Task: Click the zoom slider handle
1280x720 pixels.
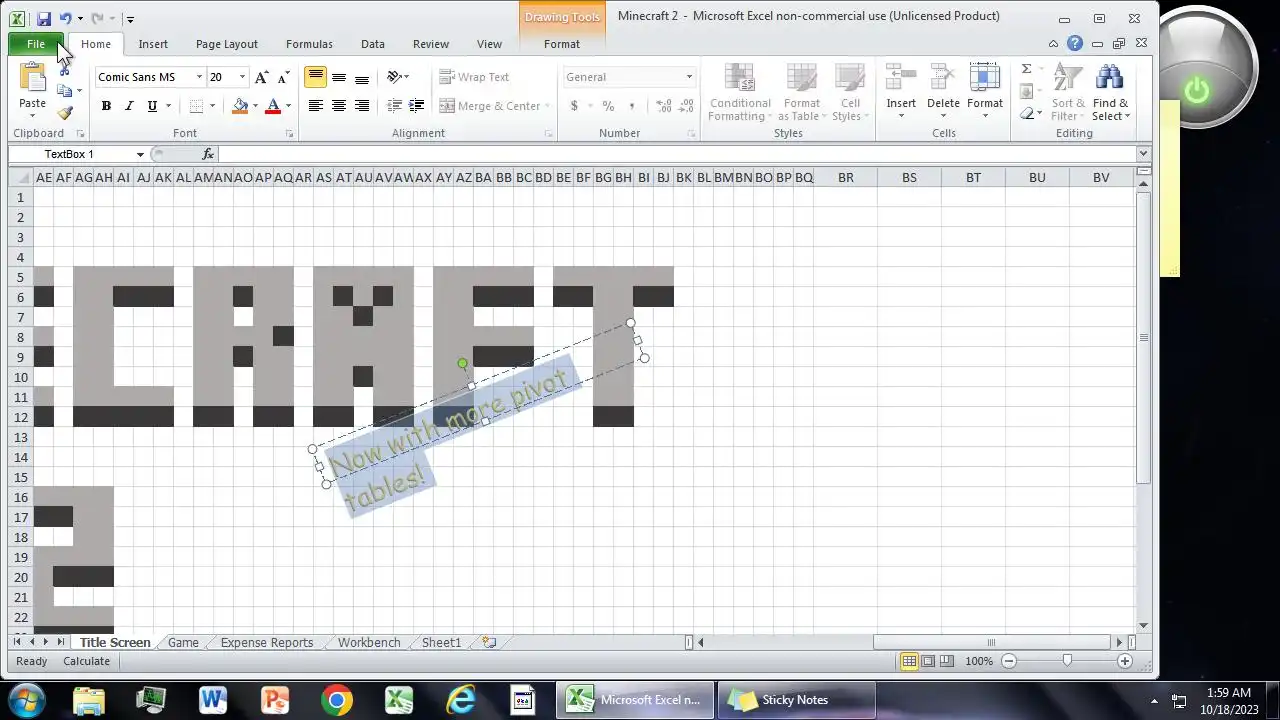Action: 1067,661
